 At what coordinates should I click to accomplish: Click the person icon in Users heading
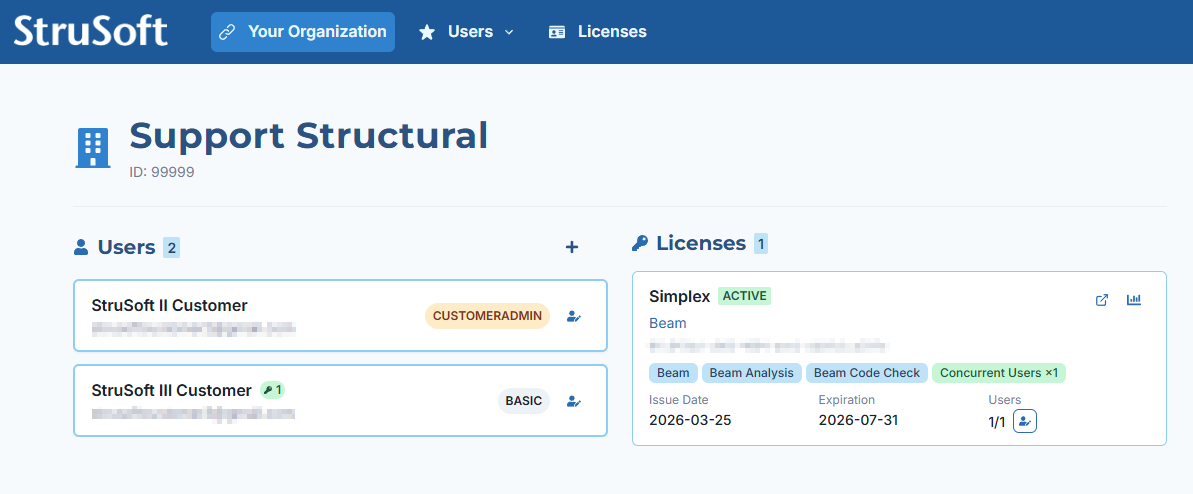81,247
